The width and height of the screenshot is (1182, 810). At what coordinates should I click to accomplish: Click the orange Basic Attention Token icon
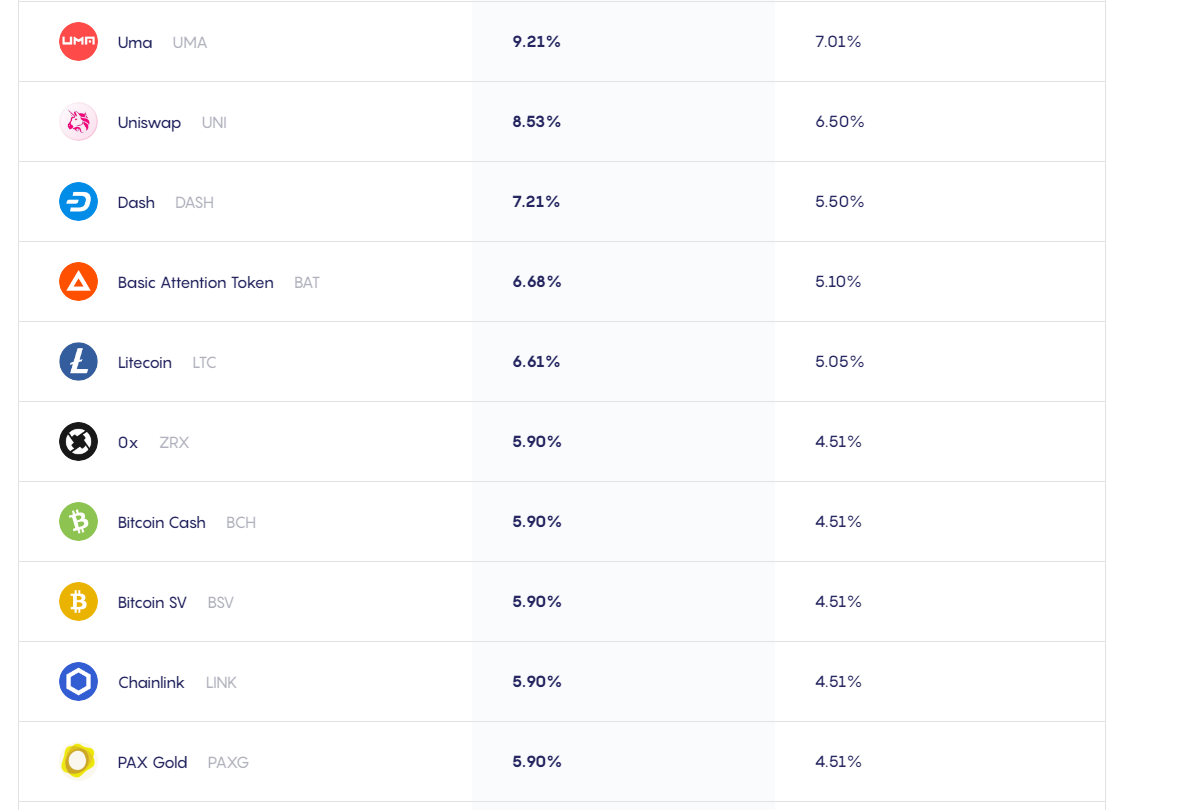point(78,281)
